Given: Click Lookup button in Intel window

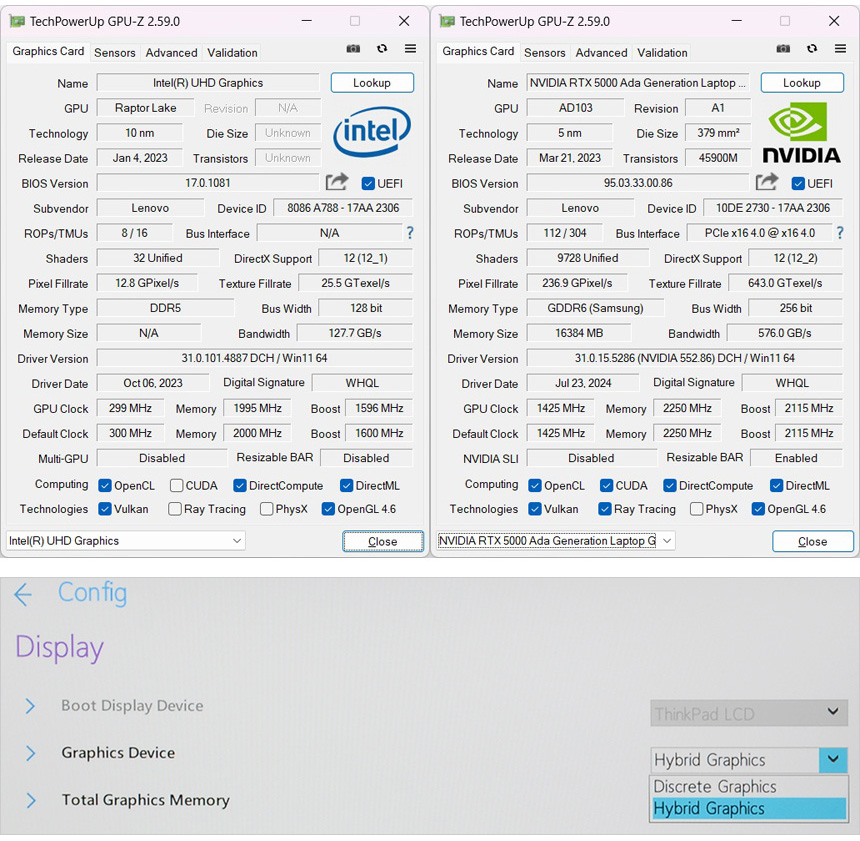Looking at the screenshot, I should coord(372,83).
